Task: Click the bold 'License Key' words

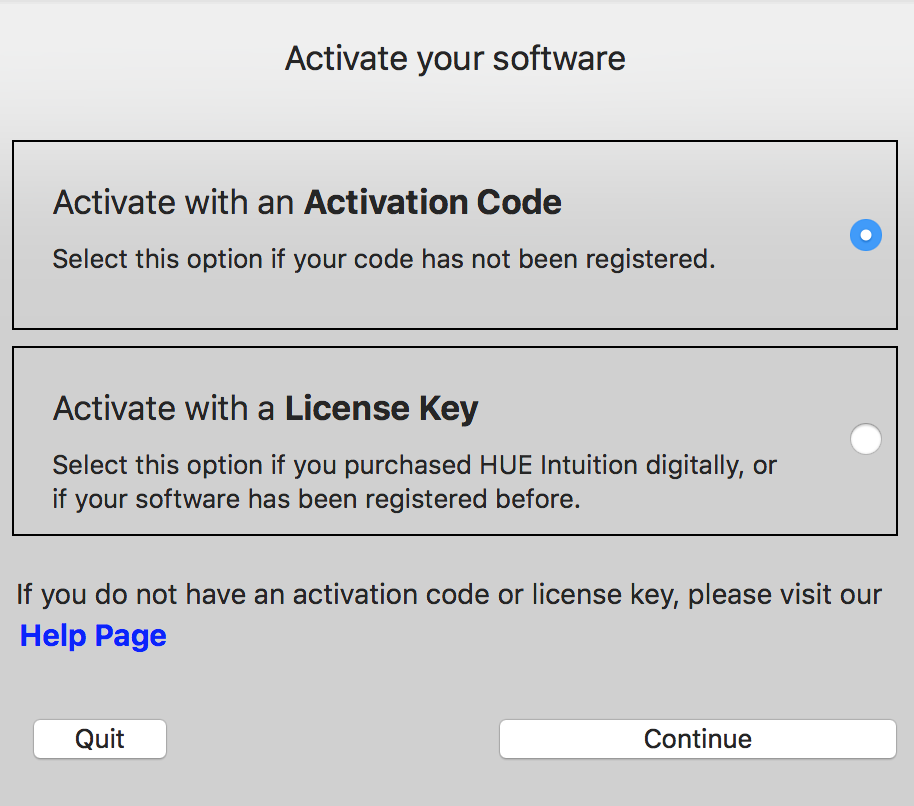Action: [381, 409]
